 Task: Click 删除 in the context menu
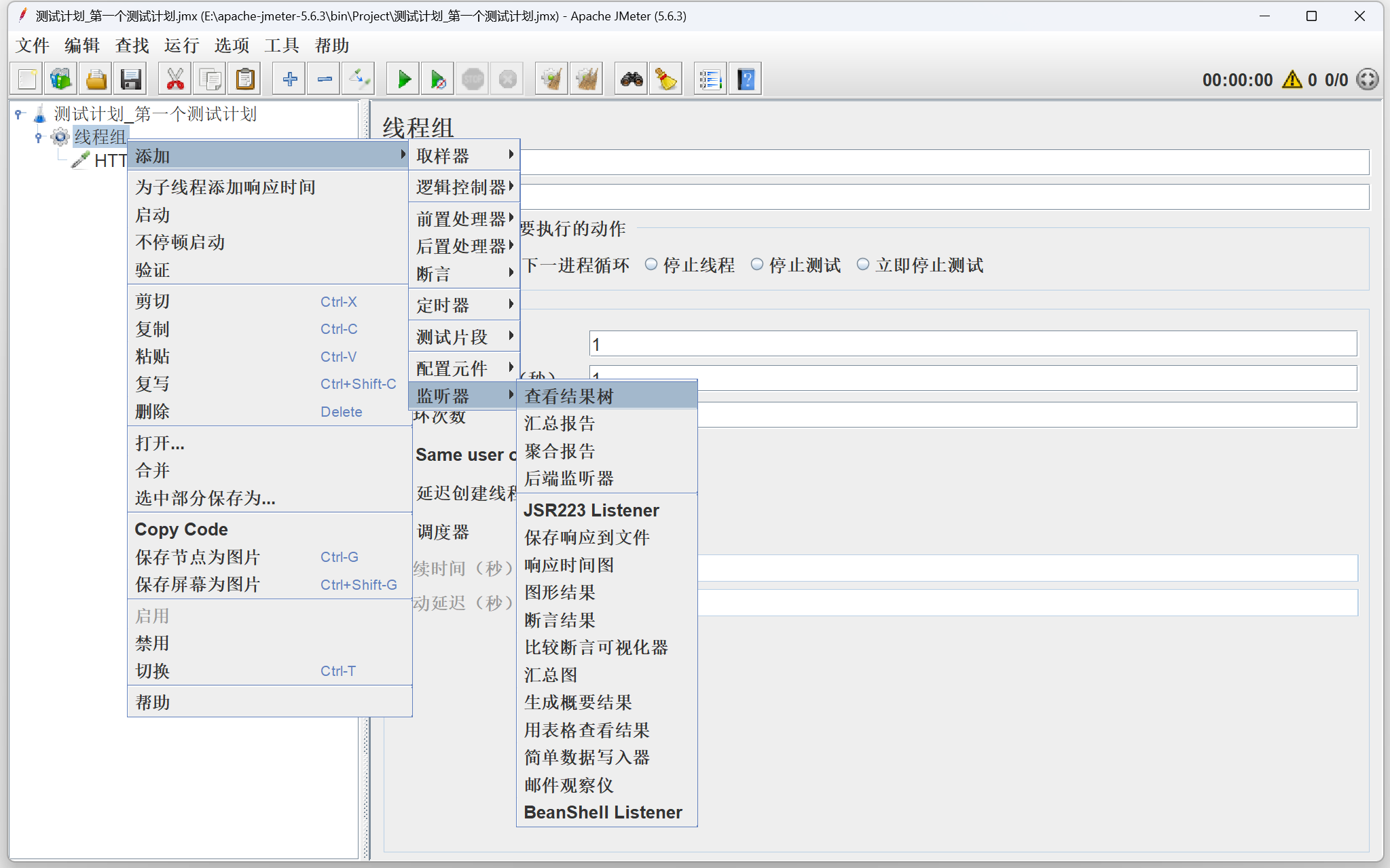(x=269, y=411)
